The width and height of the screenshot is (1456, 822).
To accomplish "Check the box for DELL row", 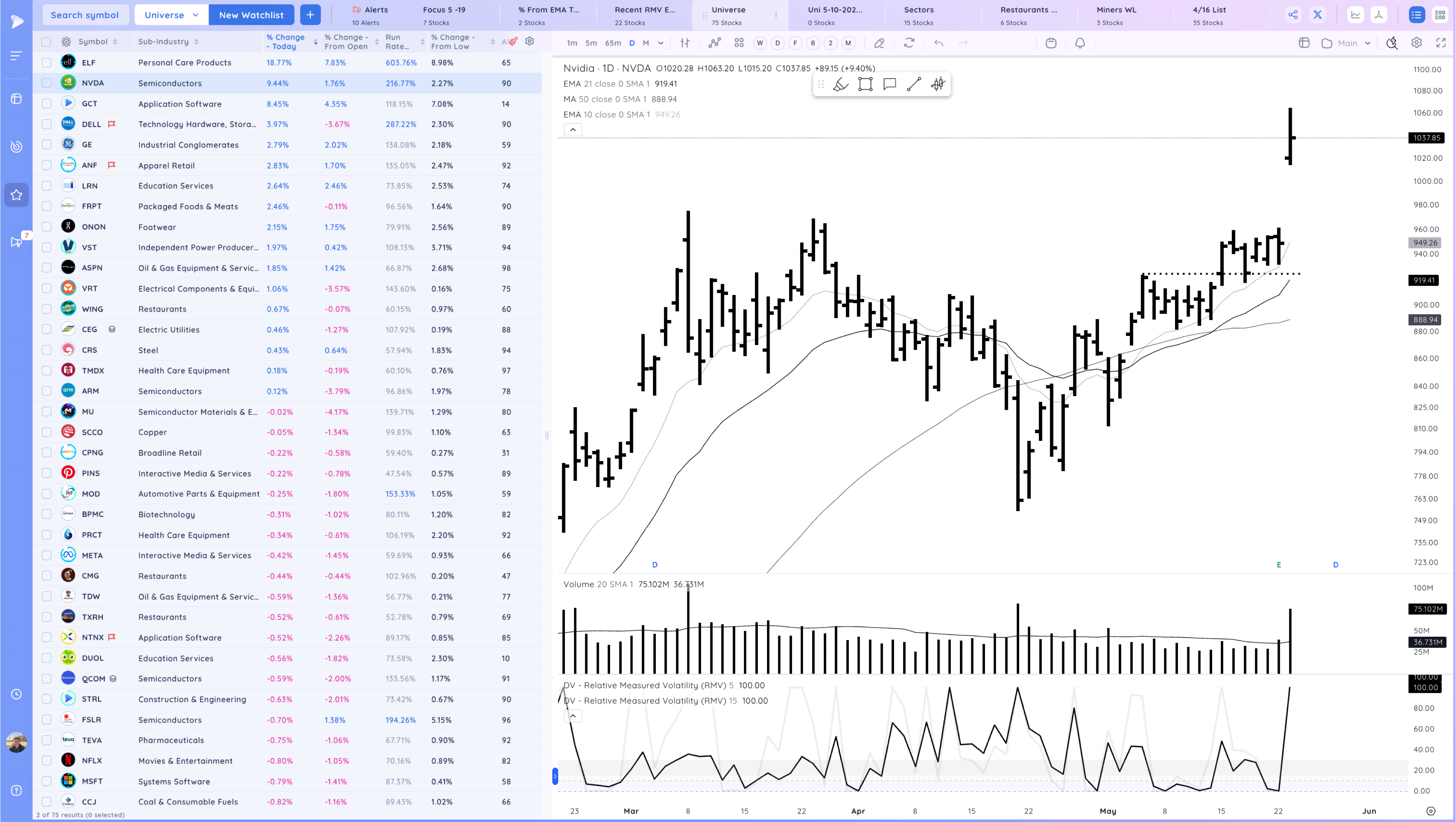I will (46, 125).
